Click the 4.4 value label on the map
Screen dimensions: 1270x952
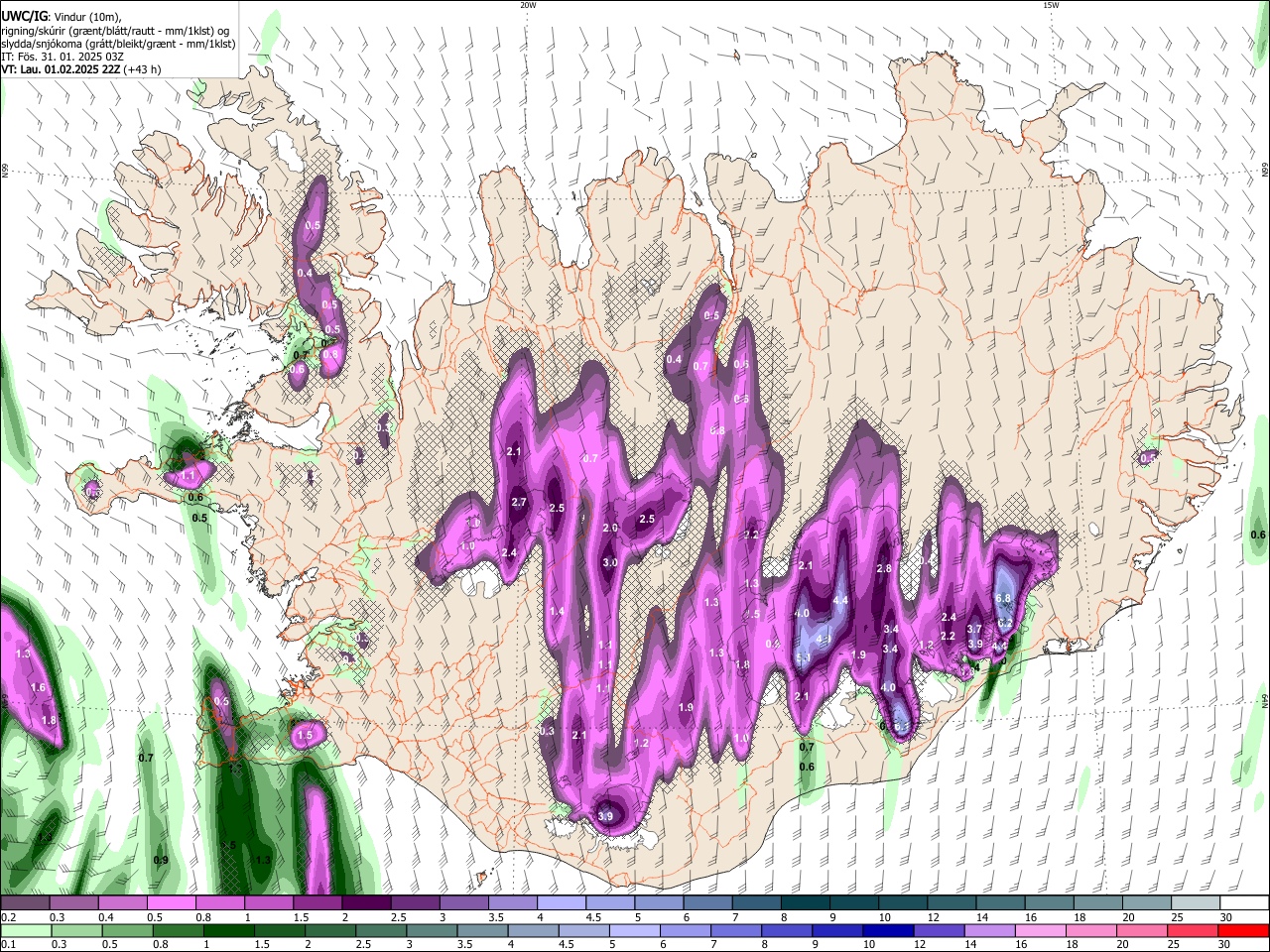click(839, 601)
